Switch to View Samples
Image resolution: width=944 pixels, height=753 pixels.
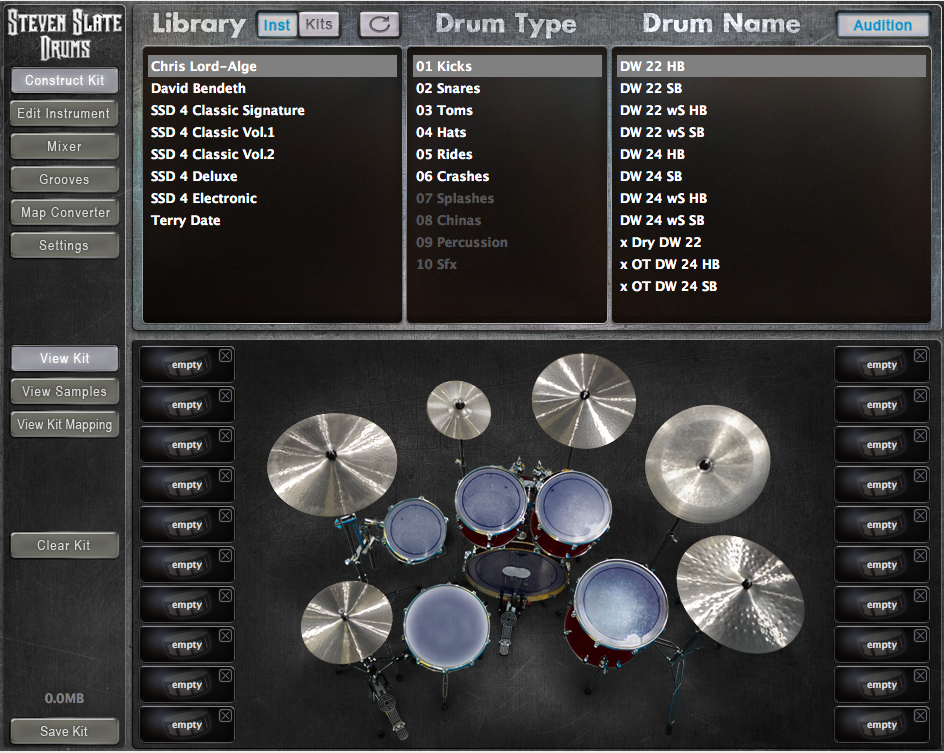pos(64,391)
